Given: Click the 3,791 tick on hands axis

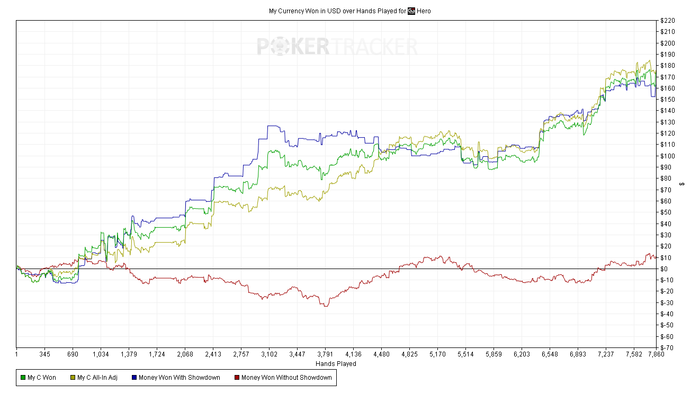Looking at the screenshot, I should [x=325, y=354].
